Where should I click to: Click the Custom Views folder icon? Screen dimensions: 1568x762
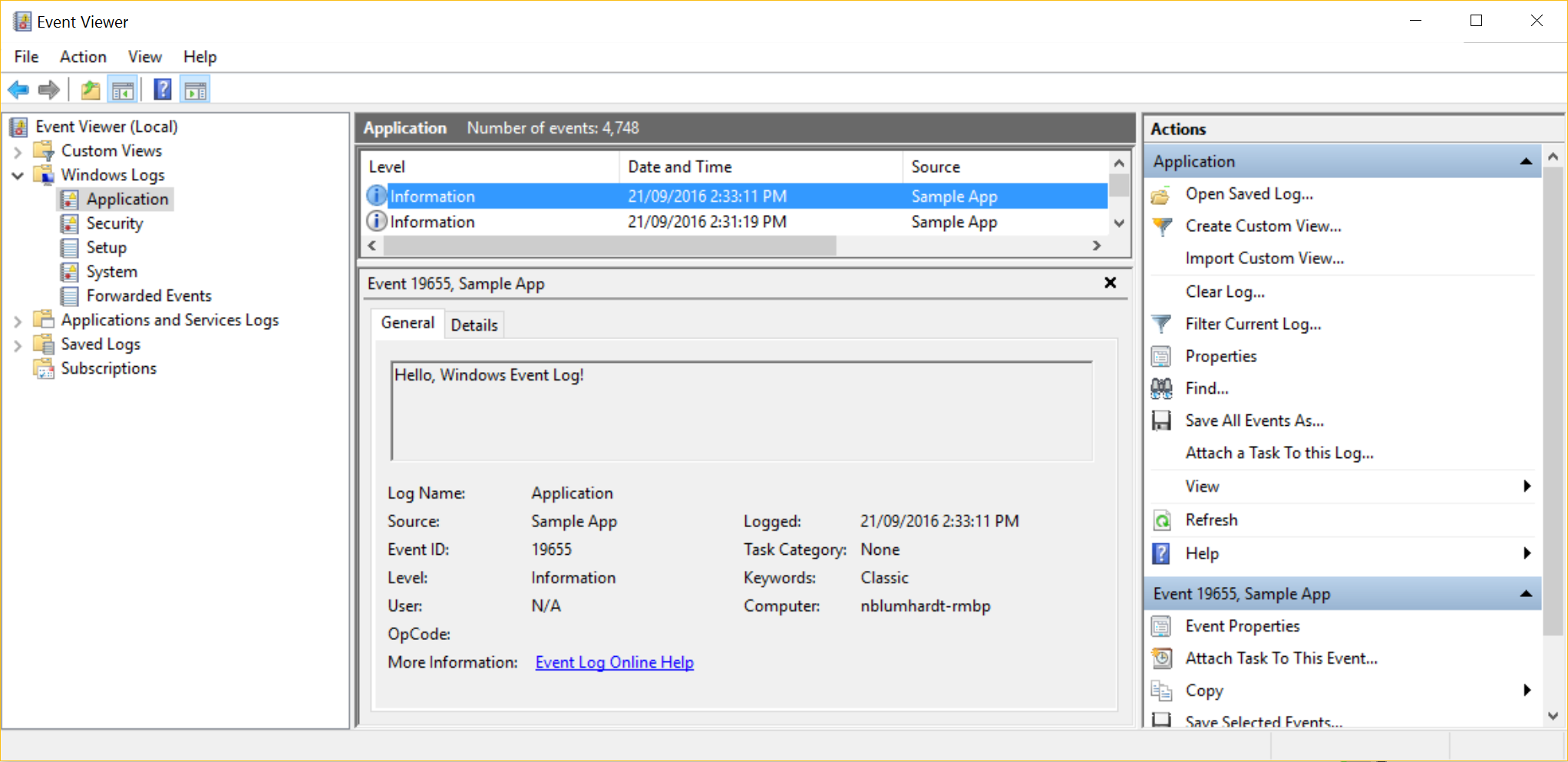(x=44, y=150)
